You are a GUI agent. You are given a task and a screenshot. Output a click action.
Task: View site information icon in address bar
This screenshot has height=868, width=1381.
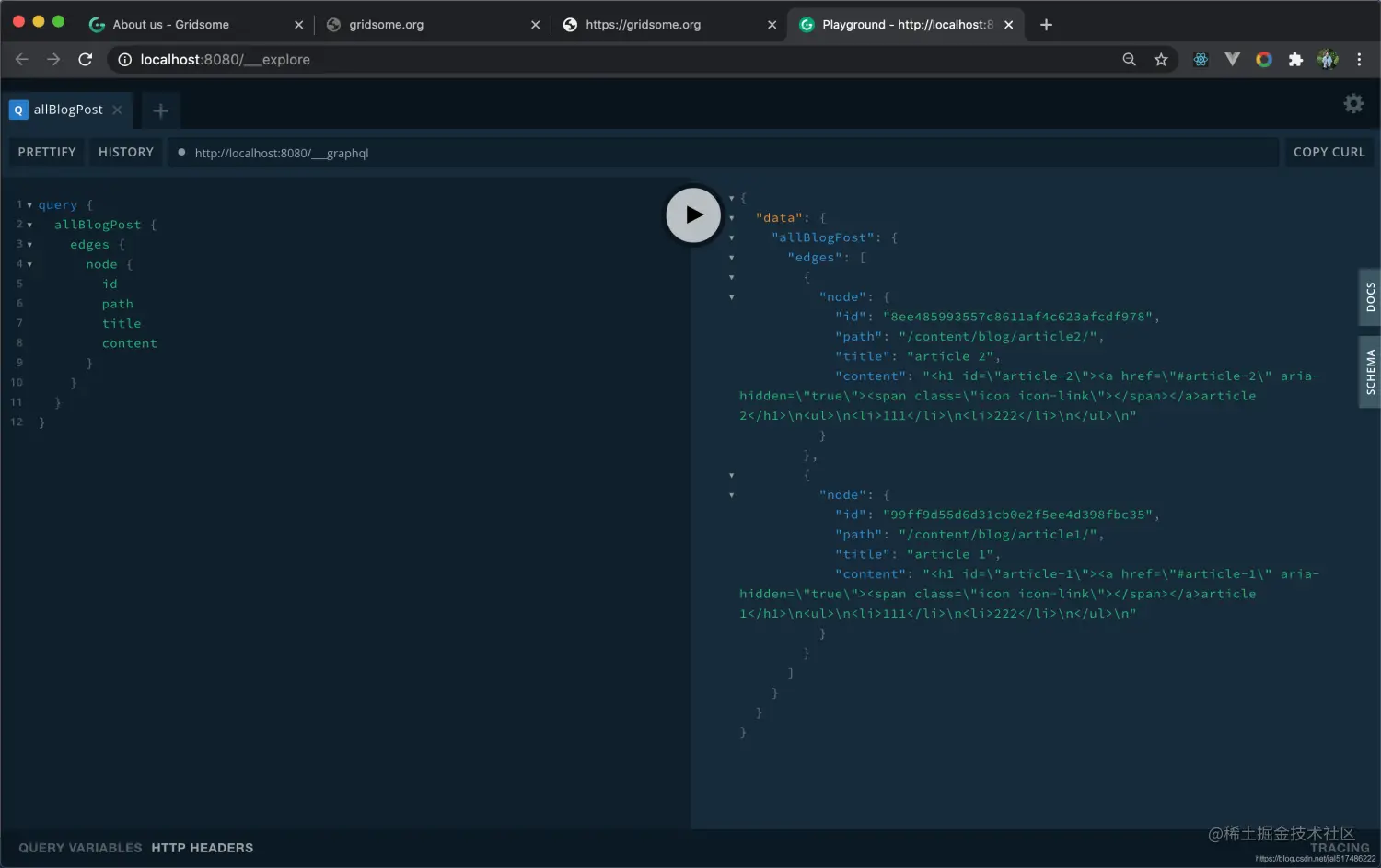(x=124, y=60)
